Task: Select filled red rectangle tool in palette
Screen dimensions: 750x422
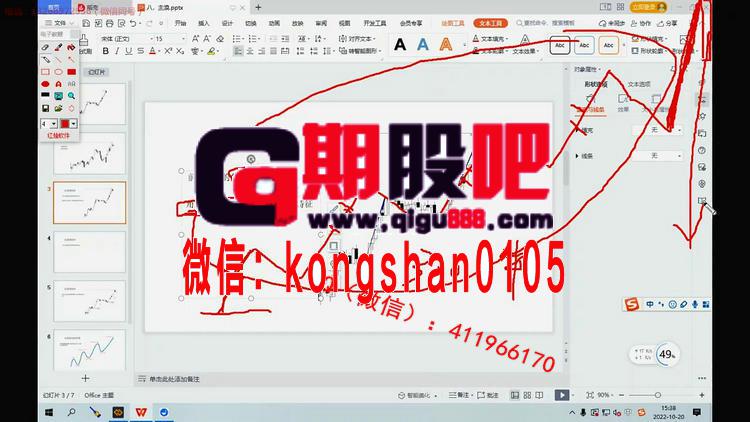Action: pyautogui.click(x=71, y=72)
